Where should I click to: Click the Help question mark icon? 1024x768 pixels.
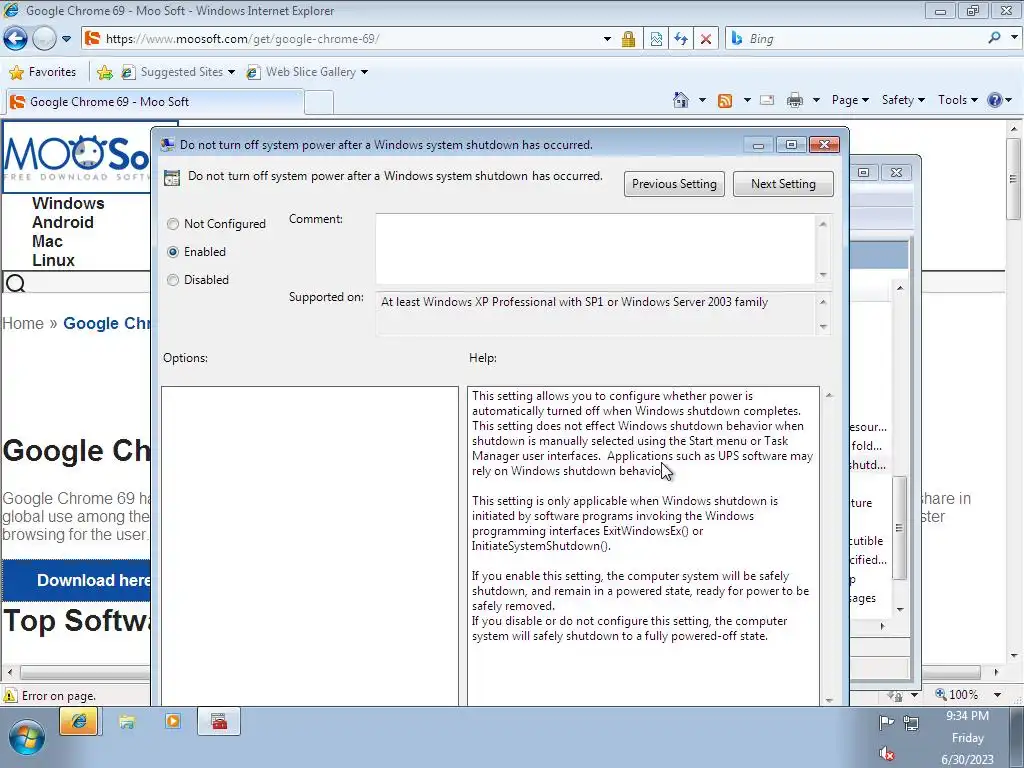click(x=995, y=100)
